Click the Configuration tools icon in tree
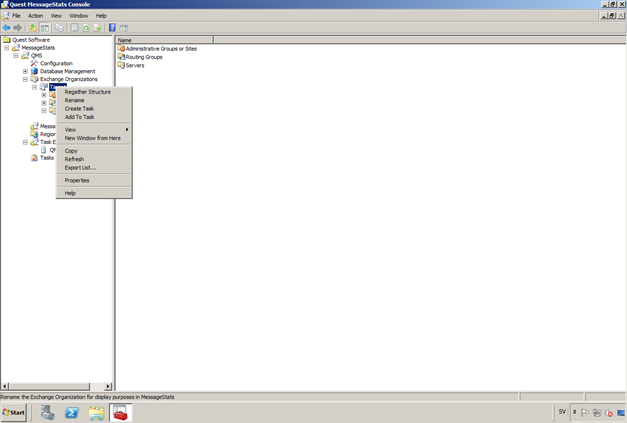Image resolution: width=627 pixels, height=423 pixels. 34,63
